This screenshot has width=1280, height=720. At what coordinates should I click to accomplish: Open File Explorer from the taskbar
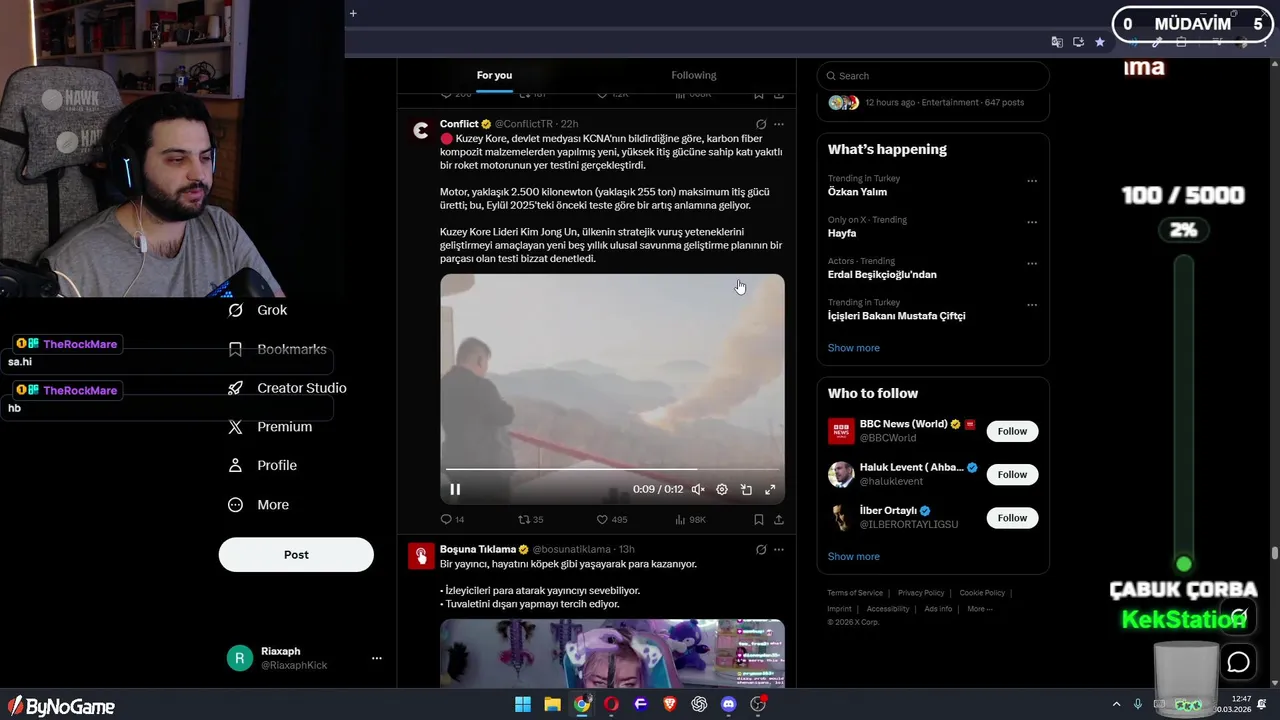552,704
